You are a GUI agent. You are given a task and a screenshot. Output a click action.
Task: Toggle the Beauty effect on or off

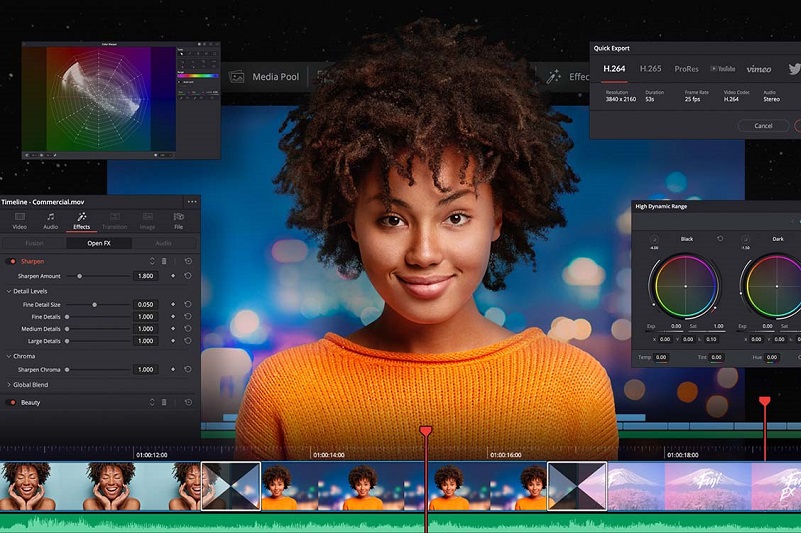pos(12,402)
